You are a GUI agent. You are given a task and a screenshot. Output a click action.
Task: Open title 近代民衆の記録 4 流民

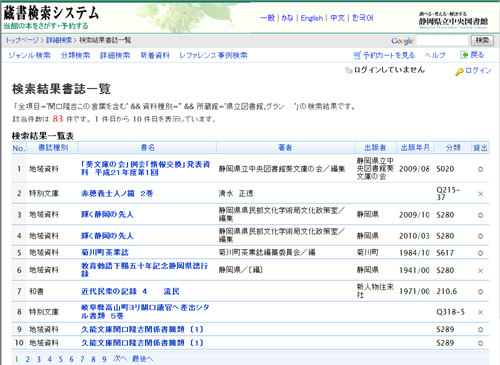(x=130, y=291)
